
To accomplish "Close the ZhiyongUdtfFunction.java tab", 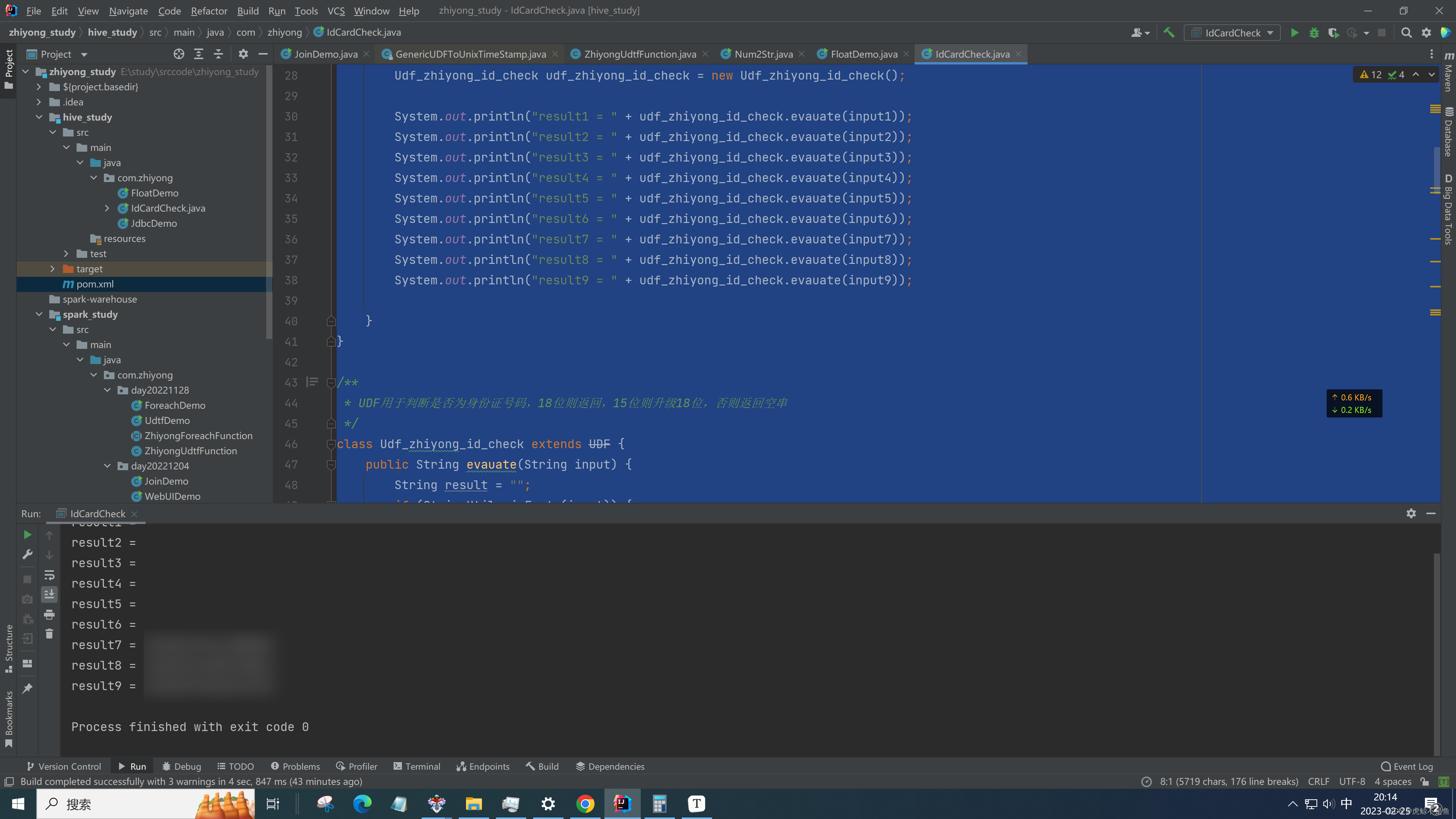I will [705, 54].
